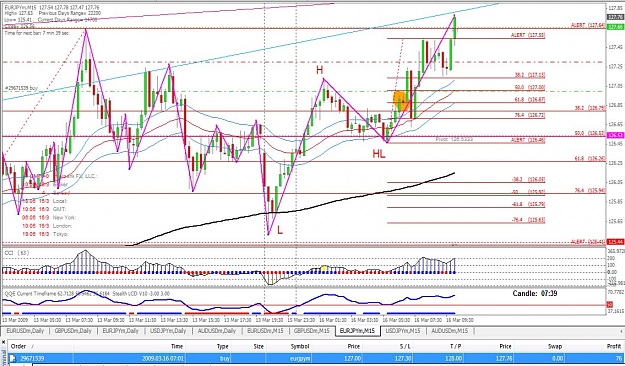The width and height of the screenshot is (625, 366).
Task: Click the ALERT (127.64) label on the chart
Action: pos(588,25)
